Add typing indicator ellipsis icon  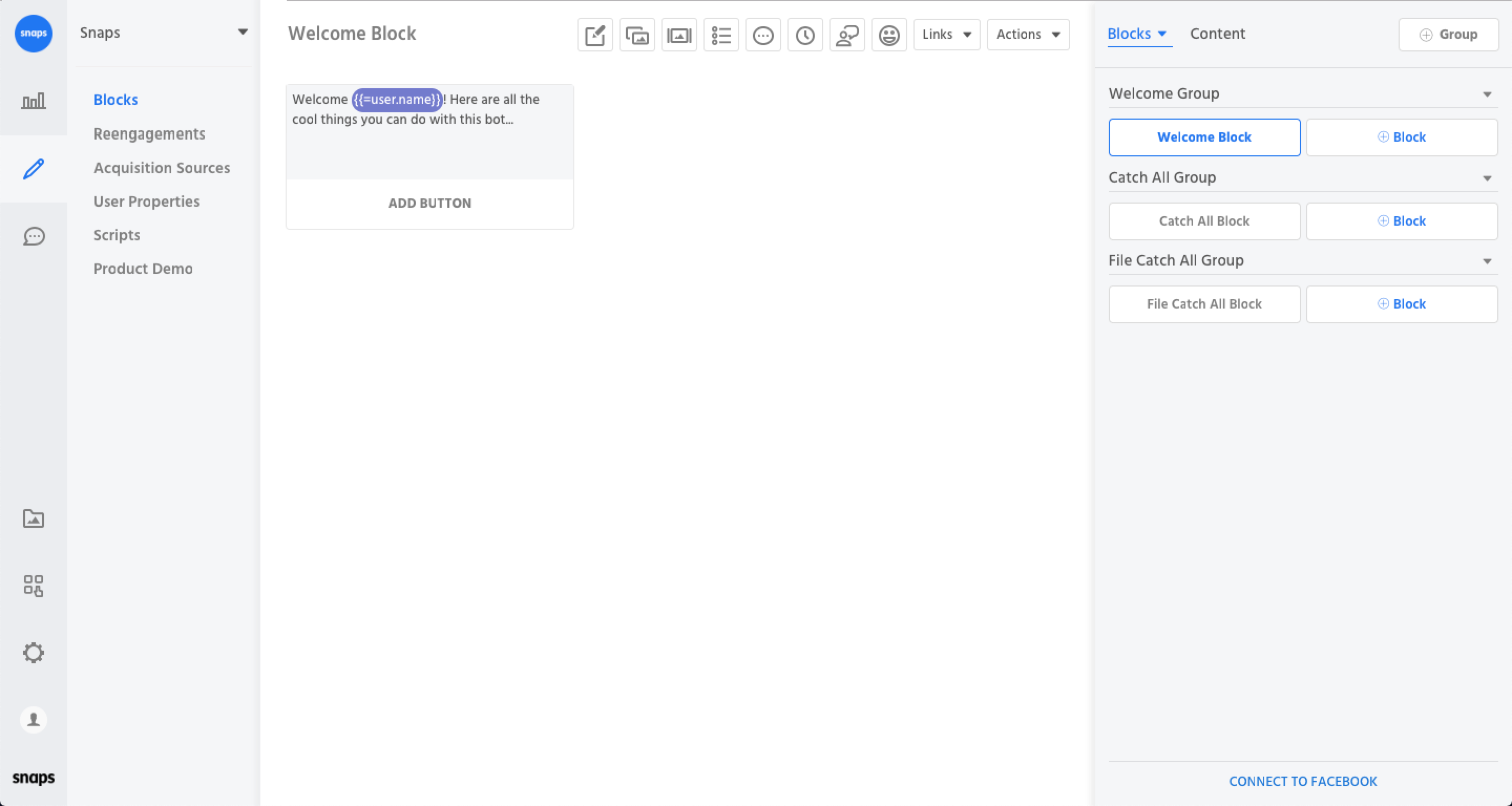[763, 35]
